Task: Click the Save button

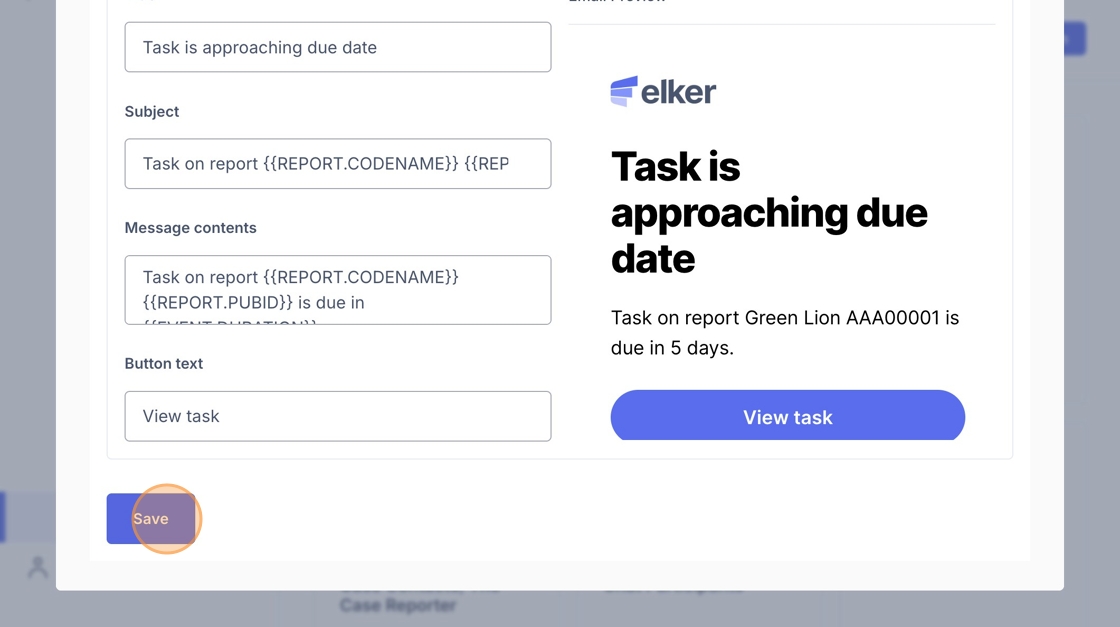Action: (151, 518)
